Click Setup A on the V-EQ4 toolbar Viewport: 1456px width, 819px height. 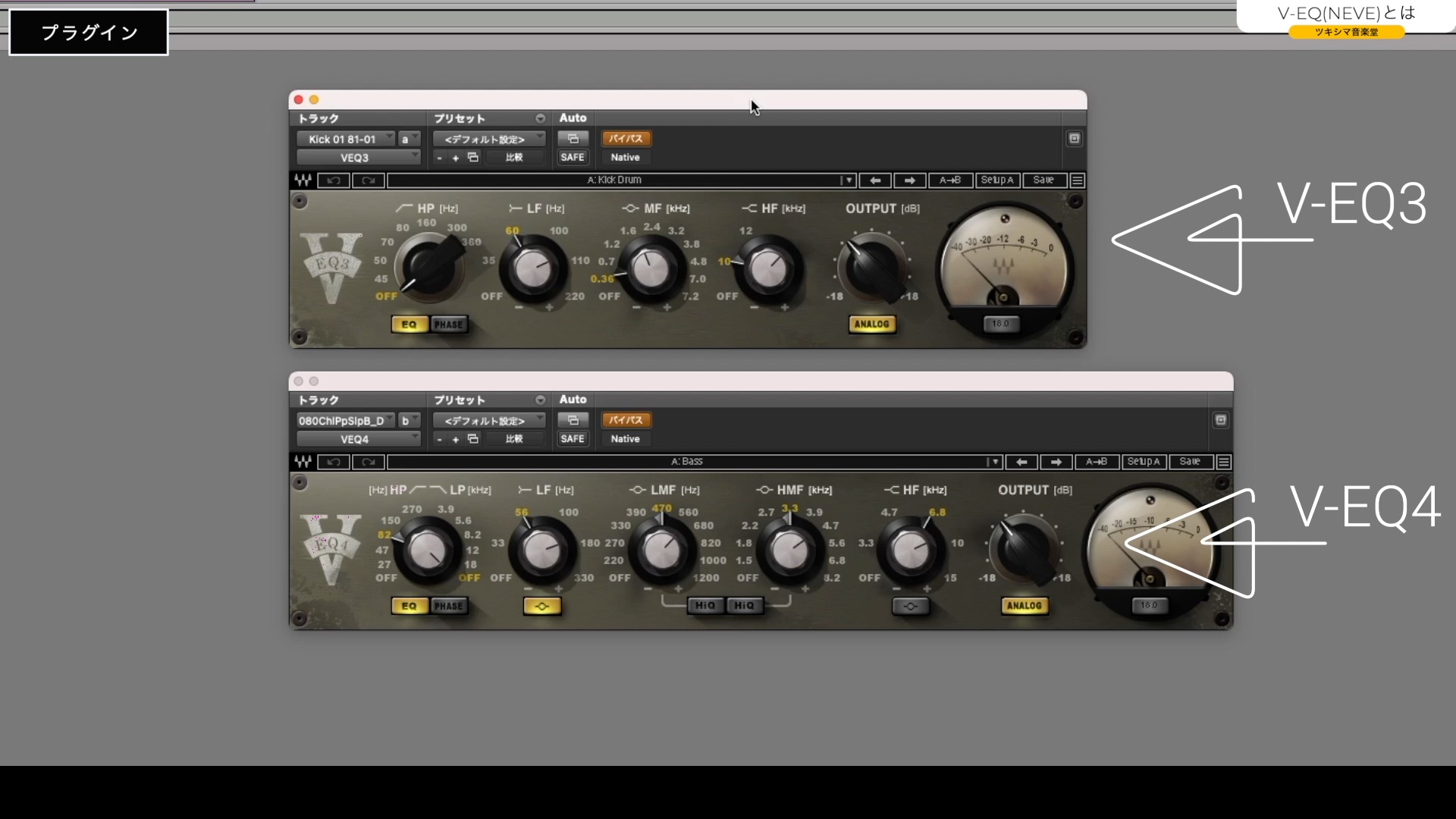(1144, 462)
